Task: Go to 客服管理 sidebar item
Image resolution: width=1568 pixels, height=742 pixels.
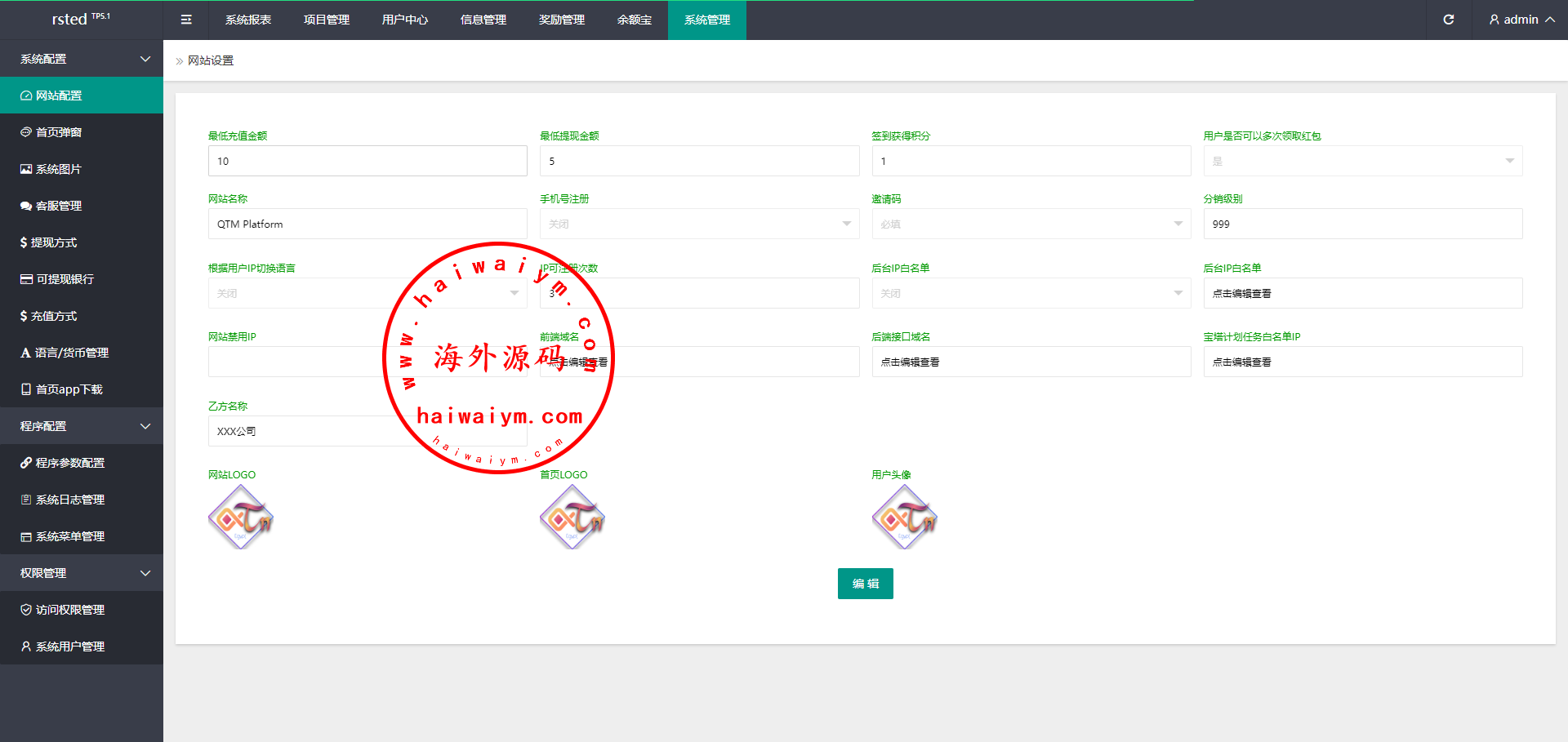Action: coord(59,206)
